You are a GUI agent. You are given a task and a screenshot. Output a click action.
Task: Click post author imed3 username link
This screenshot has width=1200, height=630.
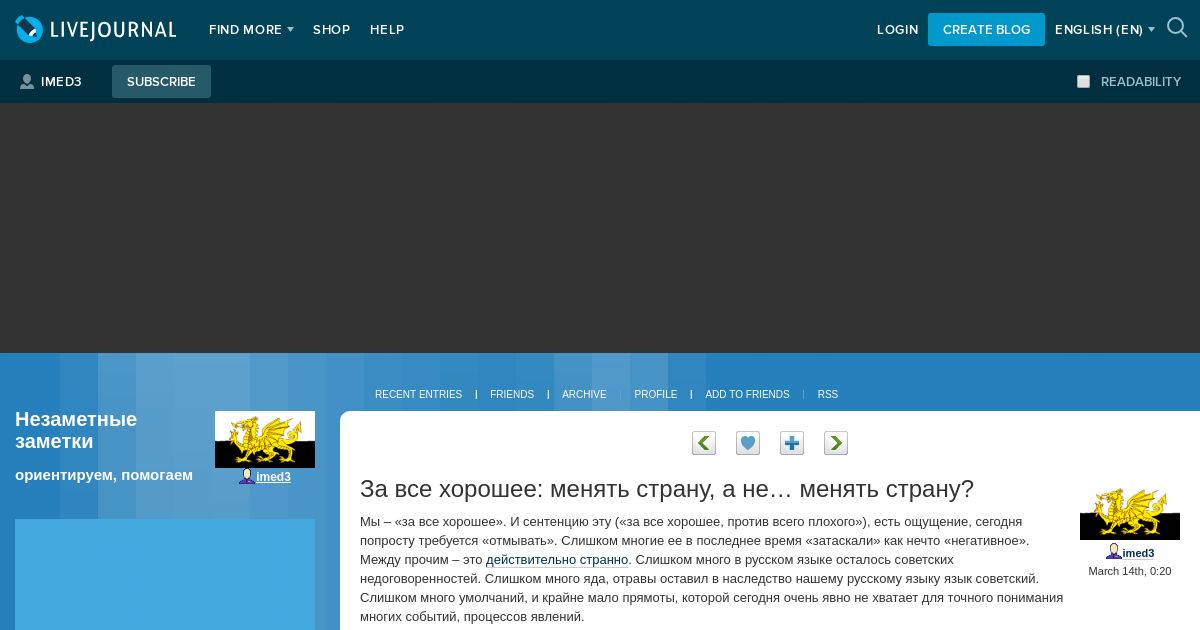point(1138,553)
